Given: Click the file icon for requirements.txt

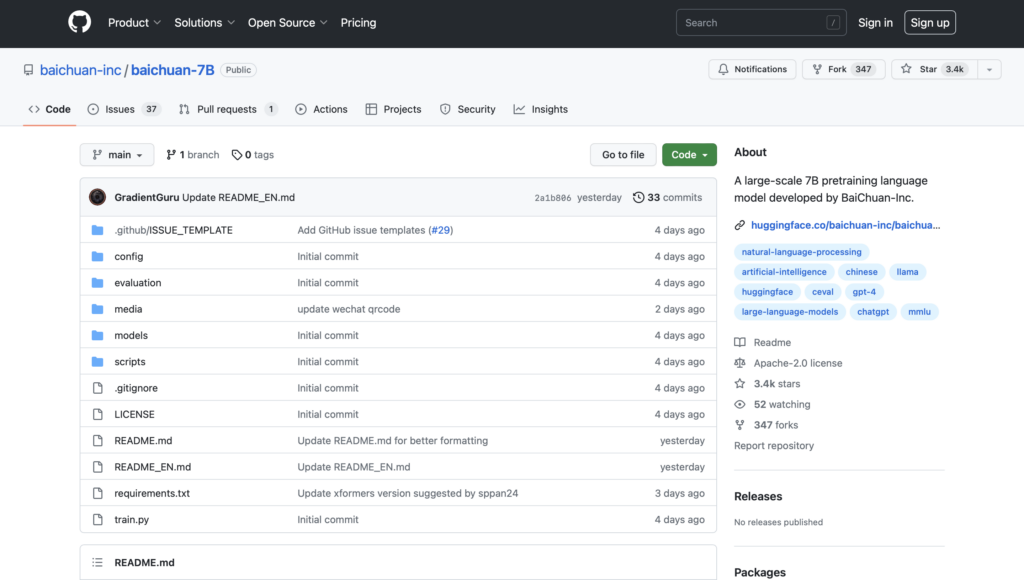Looking at the screenshot, I should (97, 493).
